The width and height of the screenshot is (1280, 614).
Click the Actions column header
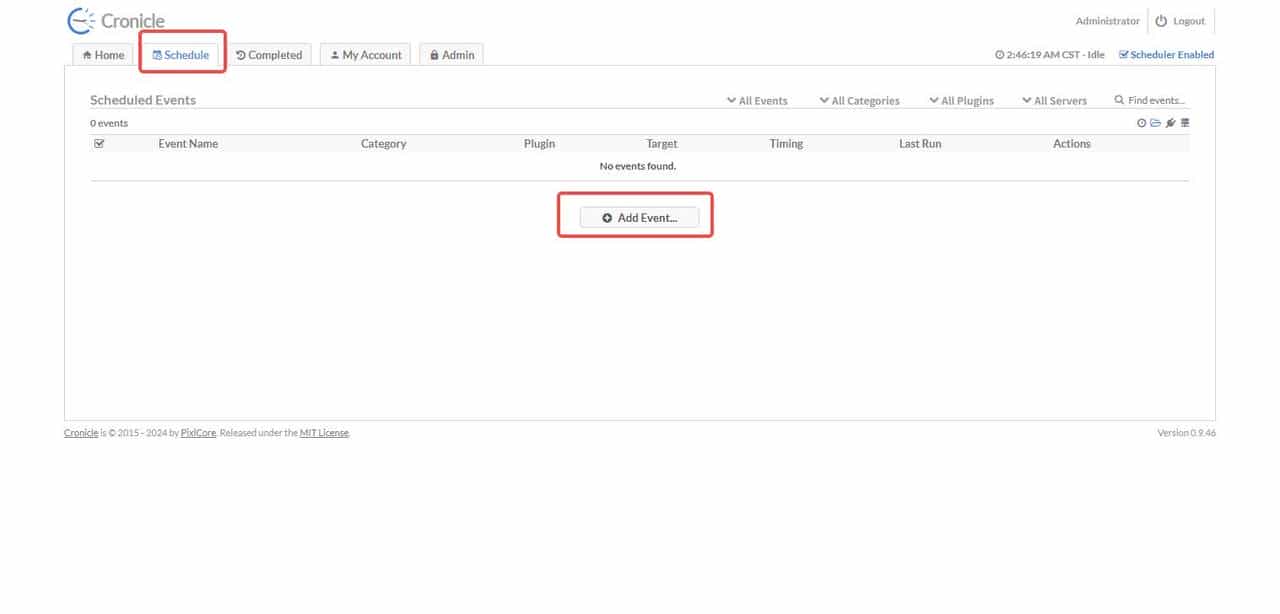click(1072, 143)
